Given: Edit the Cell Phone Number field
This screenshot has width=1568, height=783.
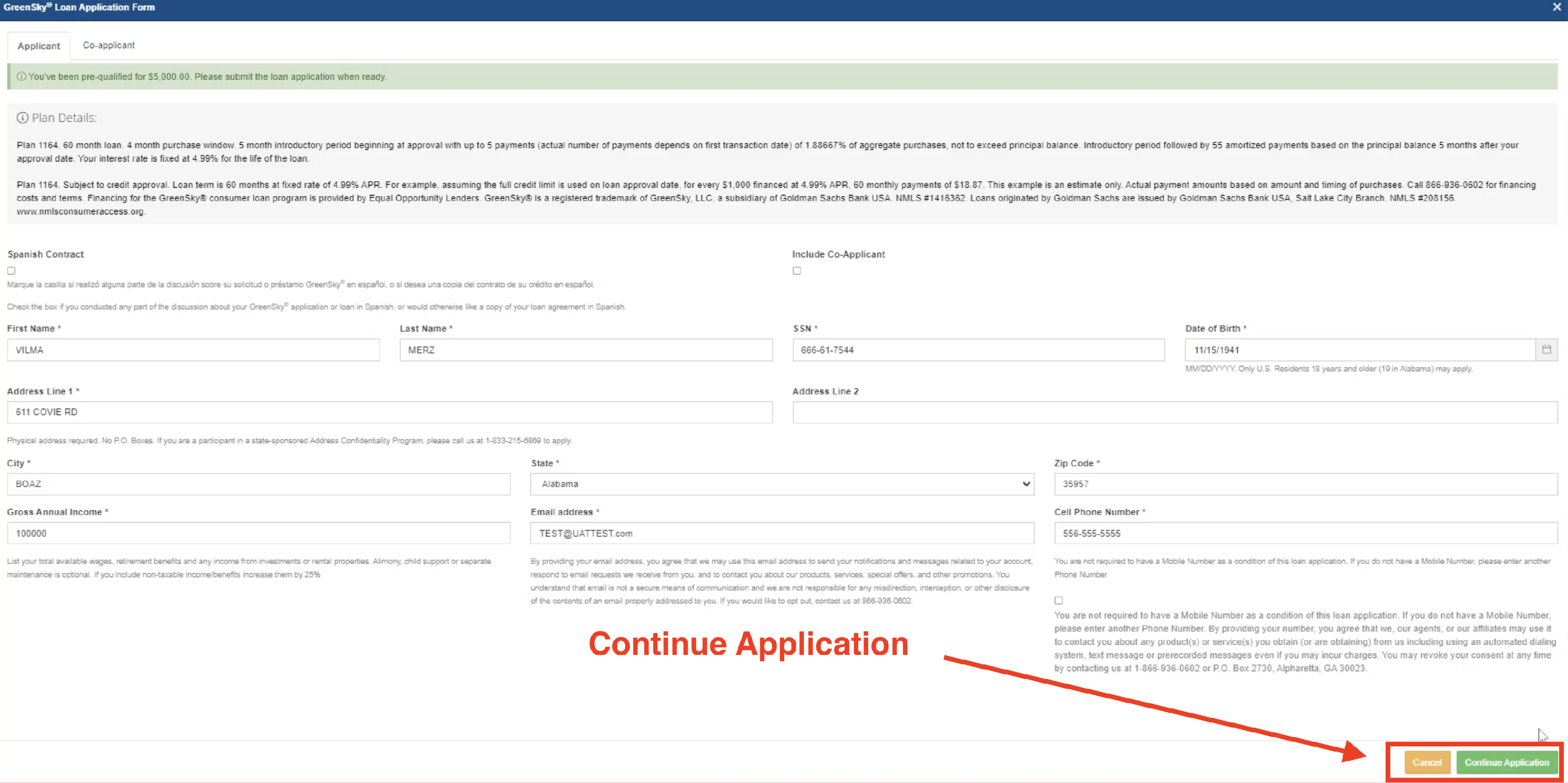Looking at the screenshot, I should [x=1306, y=533].
